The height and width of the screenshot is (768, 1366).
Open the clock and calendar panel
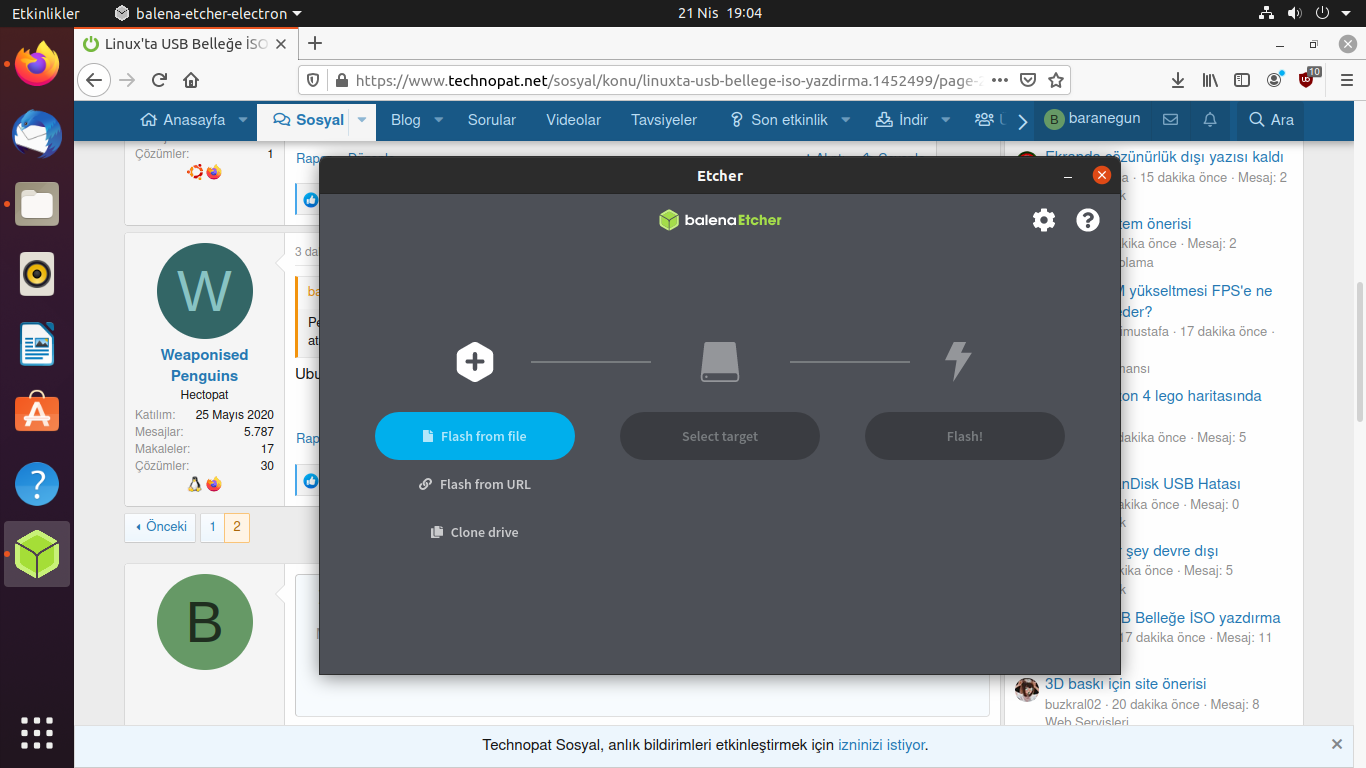point(719,13)
